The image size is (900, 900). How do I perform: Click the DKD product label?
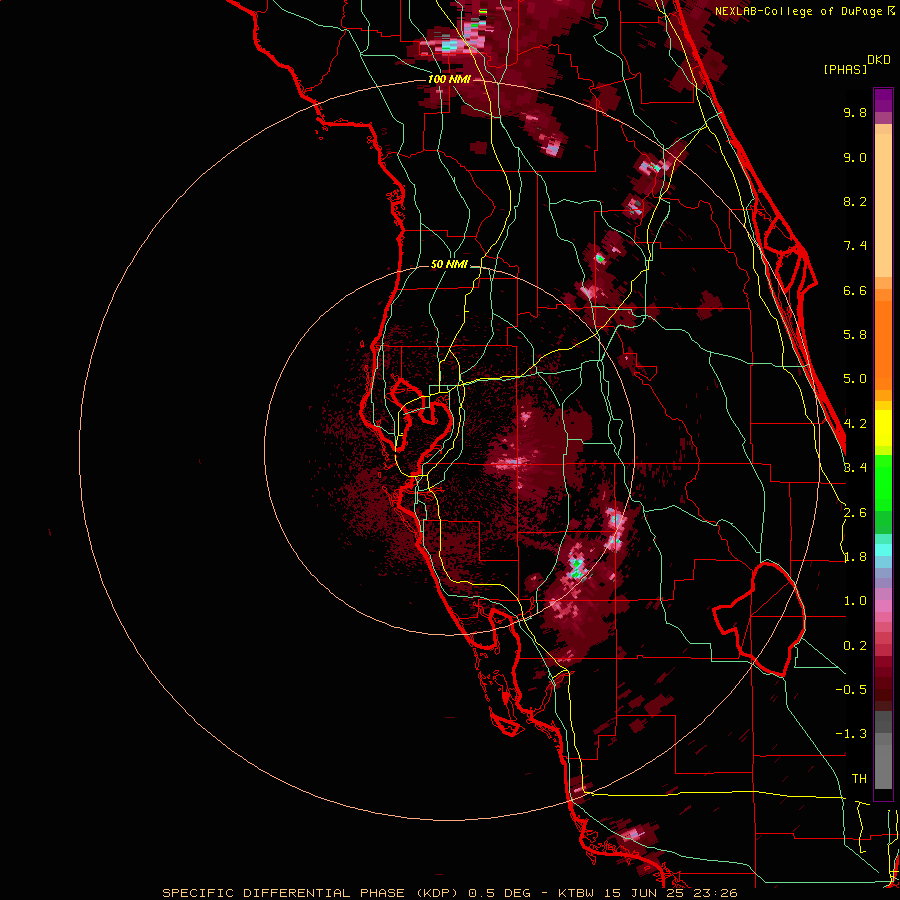click(x=879, y=60)
